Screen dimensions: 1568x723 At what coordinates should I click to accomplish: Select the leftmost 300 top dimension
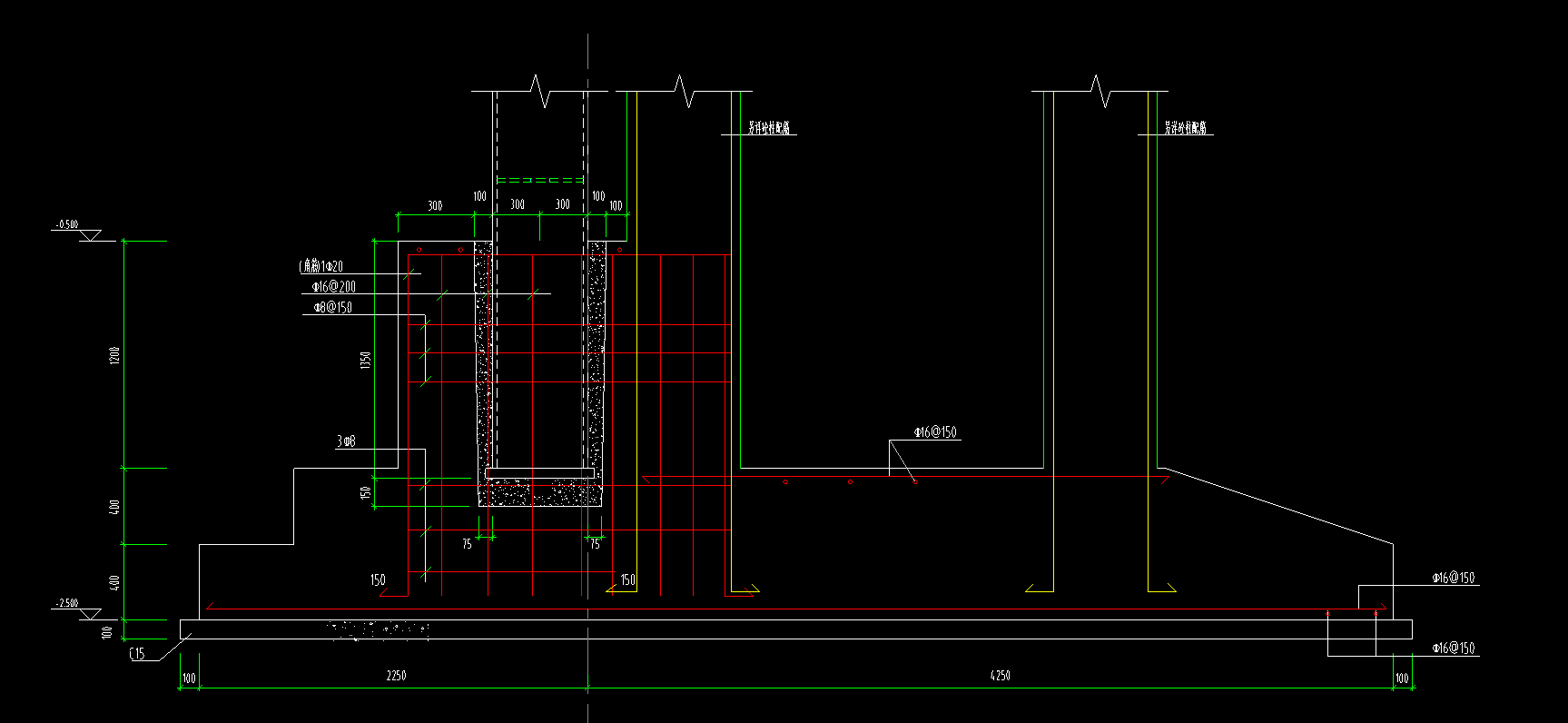[x=435, y=206]
